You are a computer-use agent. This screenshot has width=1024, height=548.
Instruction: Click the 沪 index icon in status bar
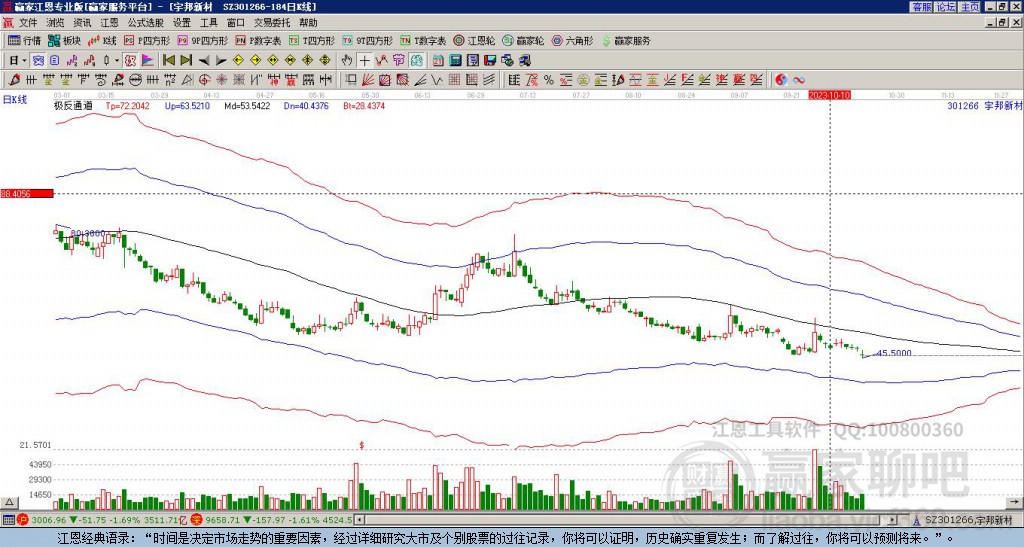23,520
